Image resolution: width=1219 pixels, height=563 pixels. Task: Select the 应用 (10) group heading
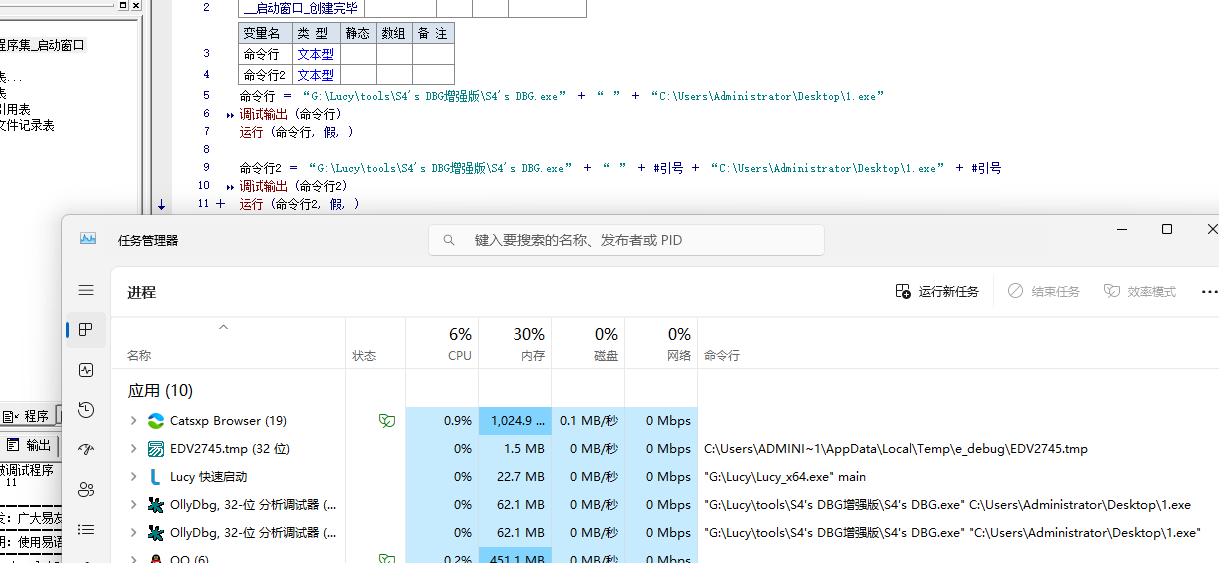coord(160,390)
